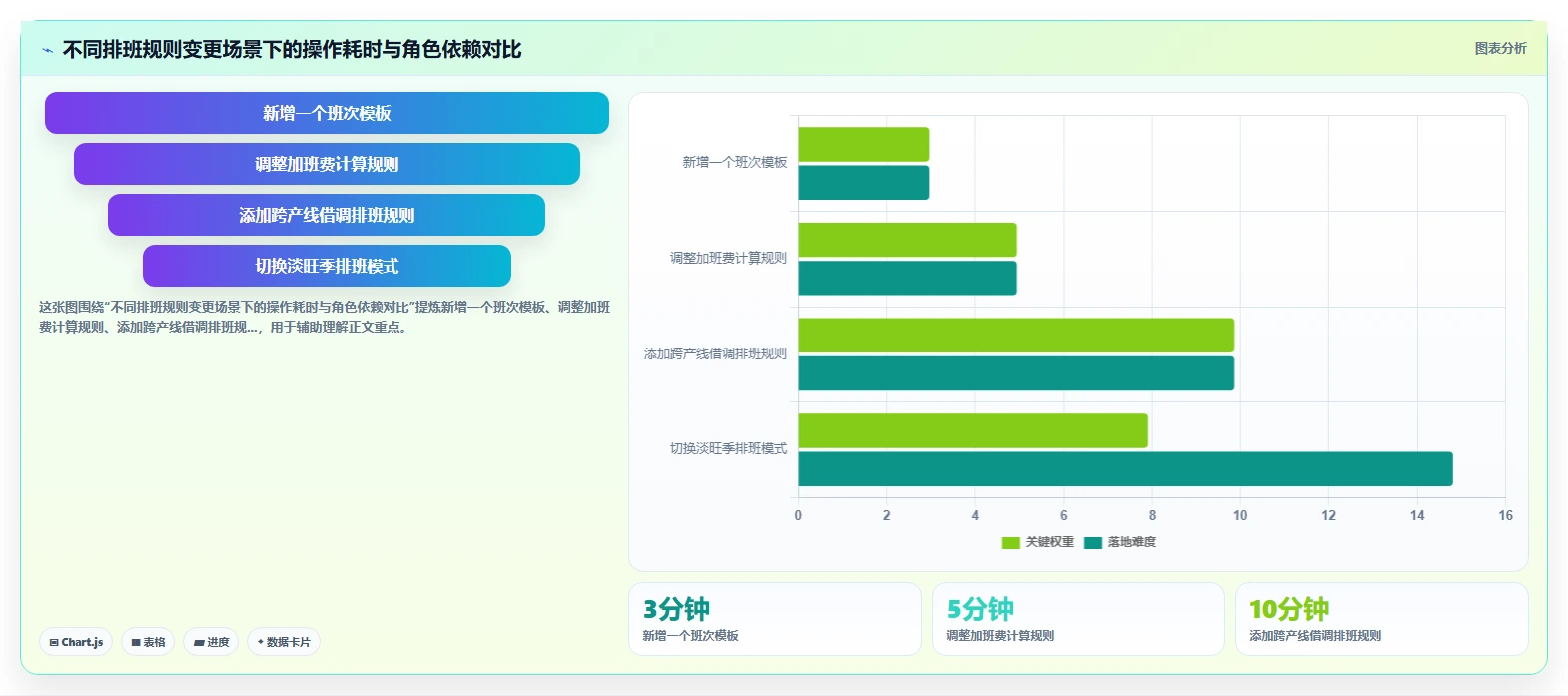The height and width of the screenshot is (696, 1568).
Task: Click teal 落地难度 bar for 添加跨产线借调排班规则
Action: tap(1017, 373)
